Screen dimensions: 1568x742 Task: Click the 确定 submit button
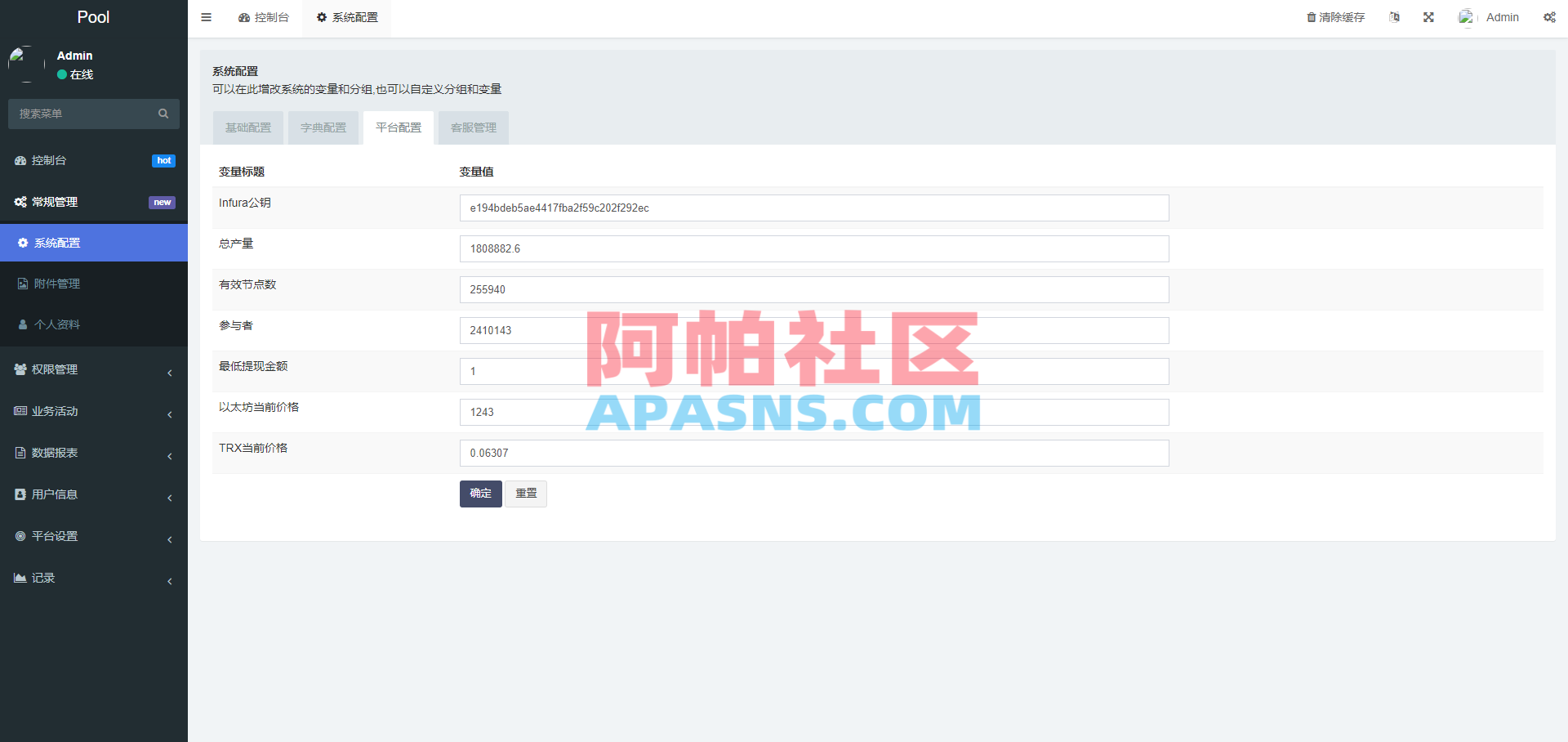(x=480, y=494)
